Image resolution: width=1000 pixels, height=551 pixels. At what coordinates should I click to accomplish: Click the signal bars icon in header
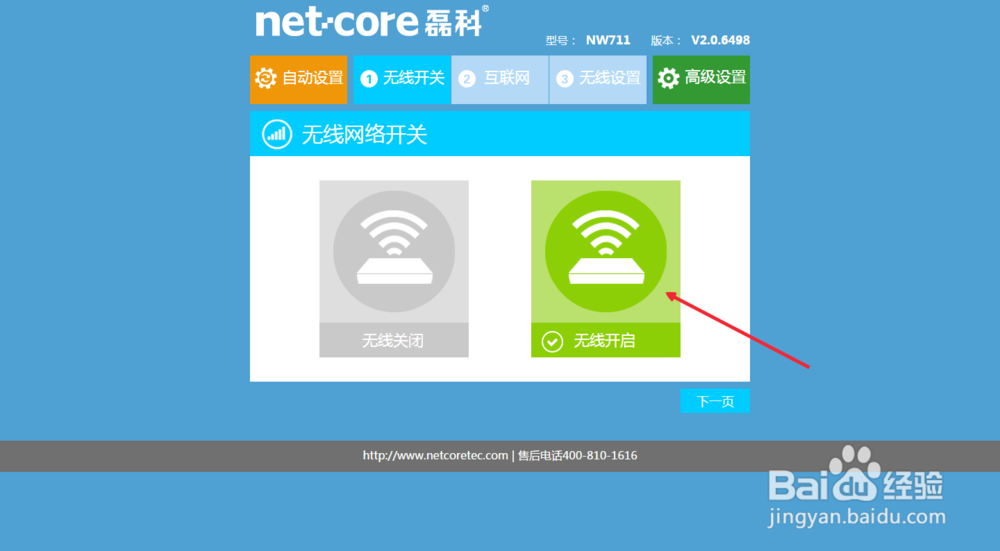(277, 135)
